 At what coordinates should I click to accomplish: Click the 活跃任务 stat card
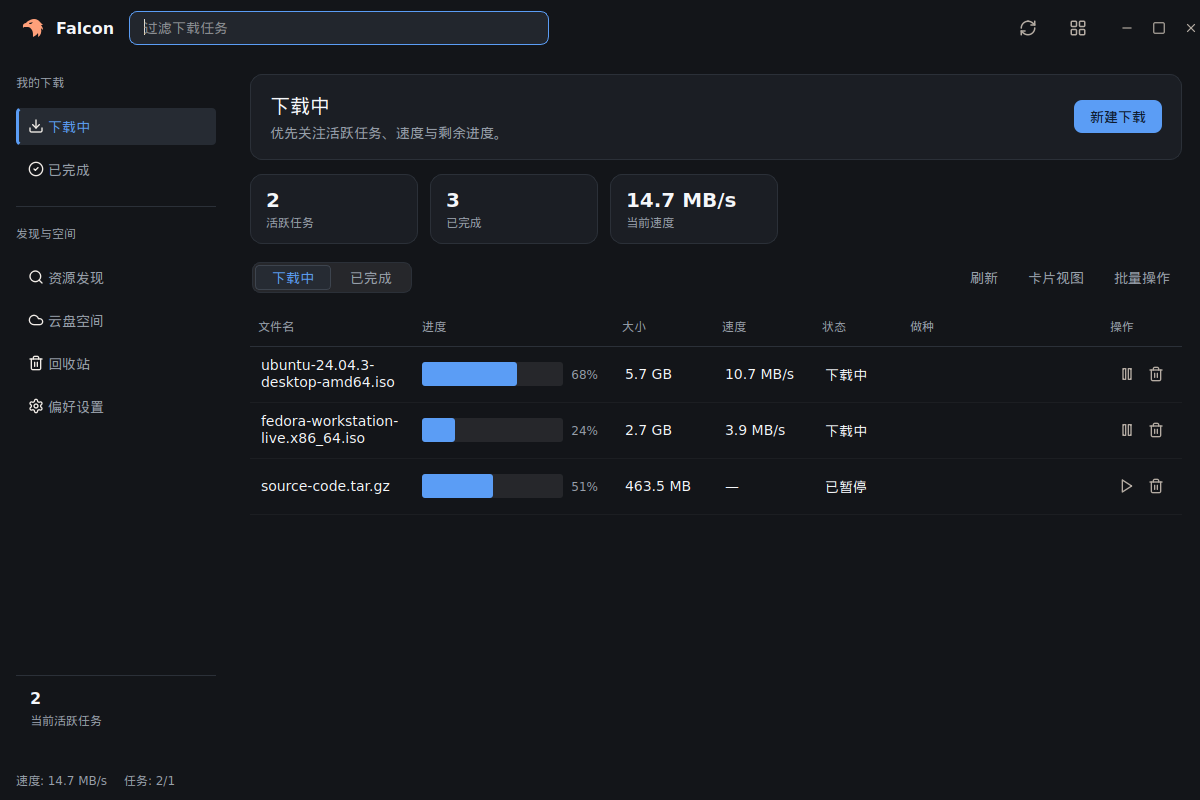pyautogui.click(x=334, y=209)
